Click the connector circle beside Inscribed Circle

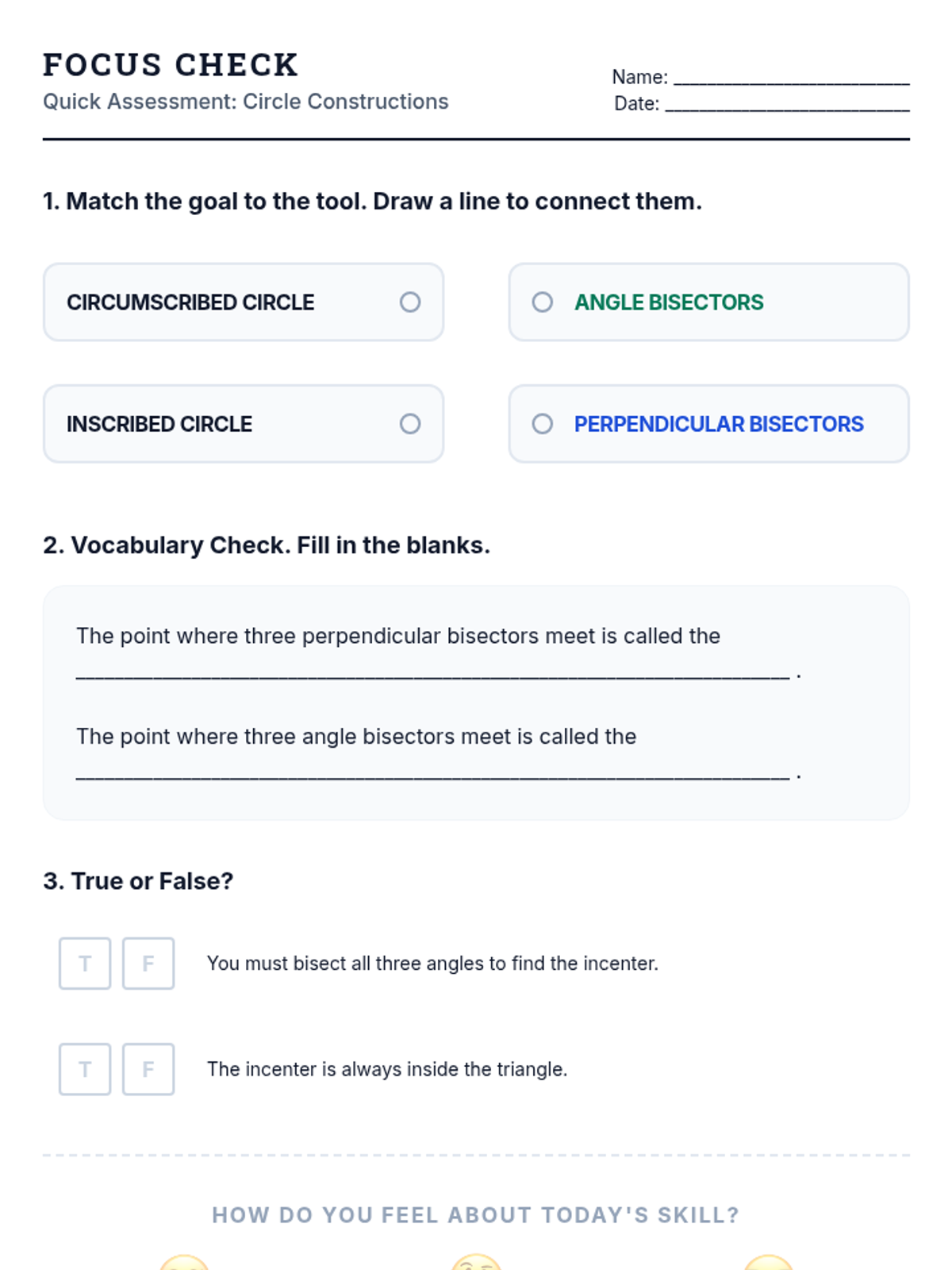click(x=410, y=424)
